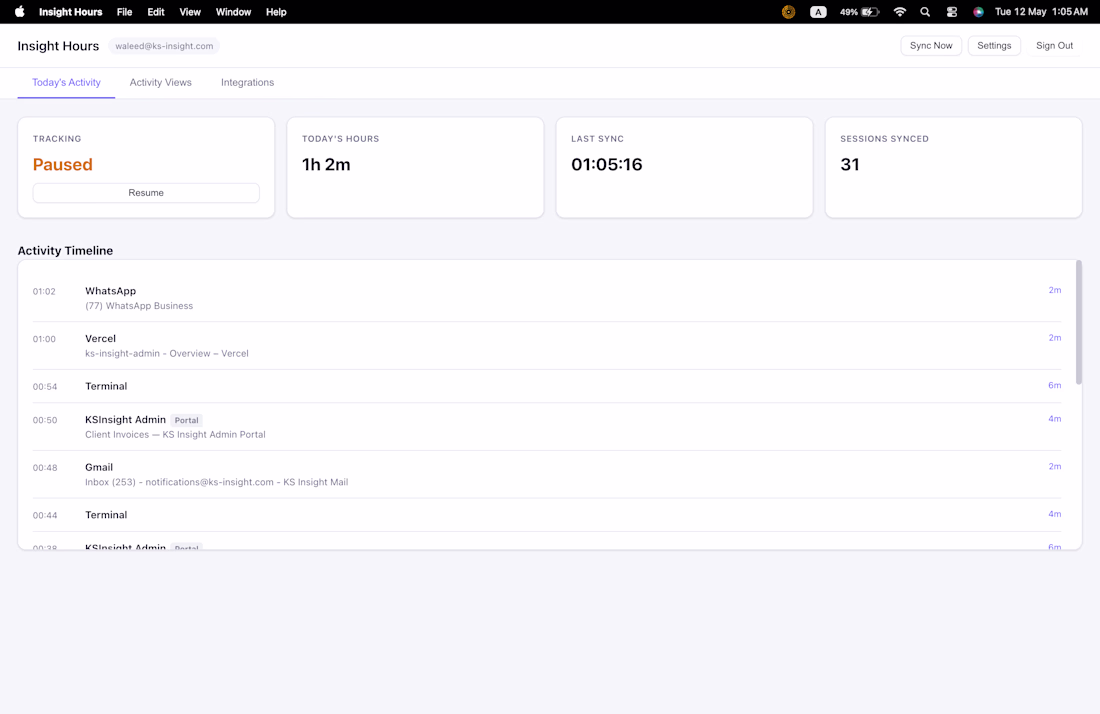
Task: Check the battery status icon
Action: (x=870, y=12)
